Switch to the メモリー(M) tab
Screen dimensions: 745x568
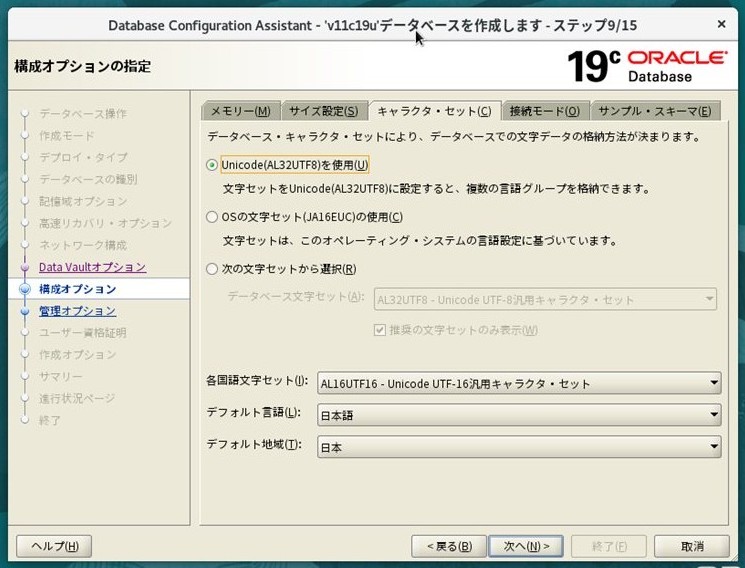coord(240,111)
